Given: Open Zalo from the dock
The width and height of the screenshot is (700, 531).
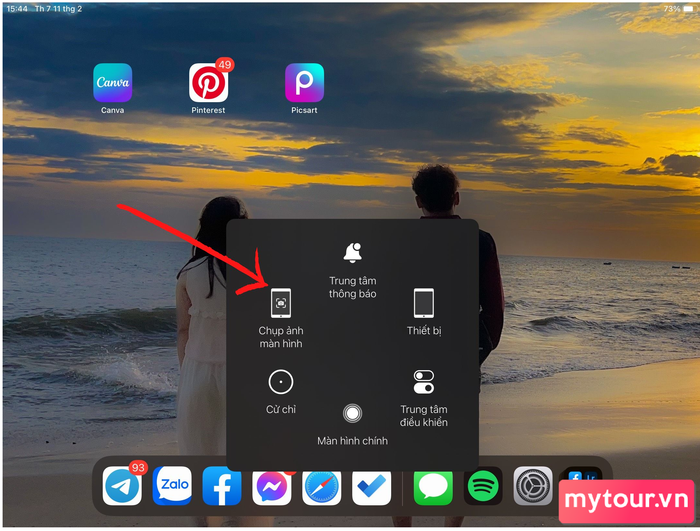Looking at the screenshot, I should click(x=172, y=486).
